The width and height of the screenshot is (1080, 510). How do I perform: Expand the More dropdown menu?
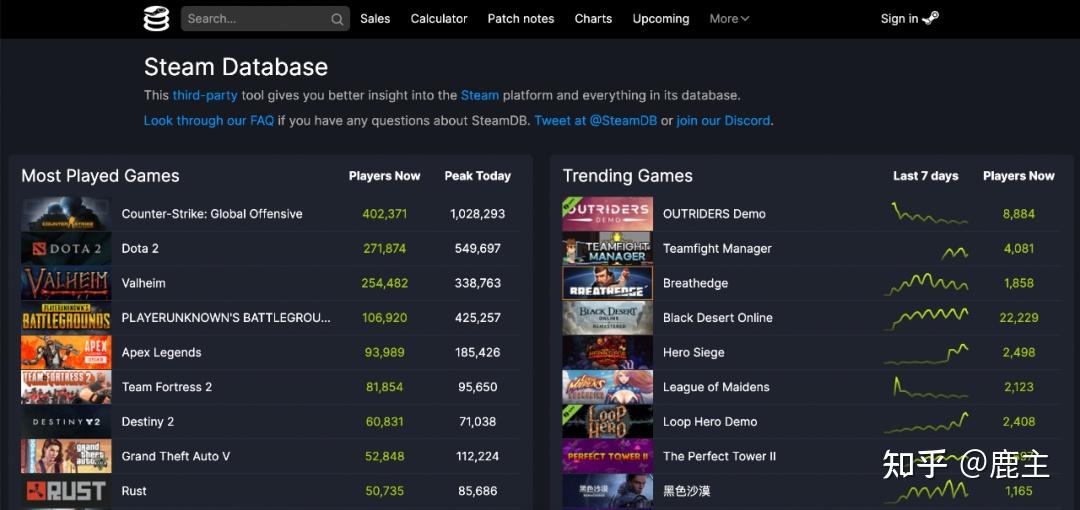(729, 19)
